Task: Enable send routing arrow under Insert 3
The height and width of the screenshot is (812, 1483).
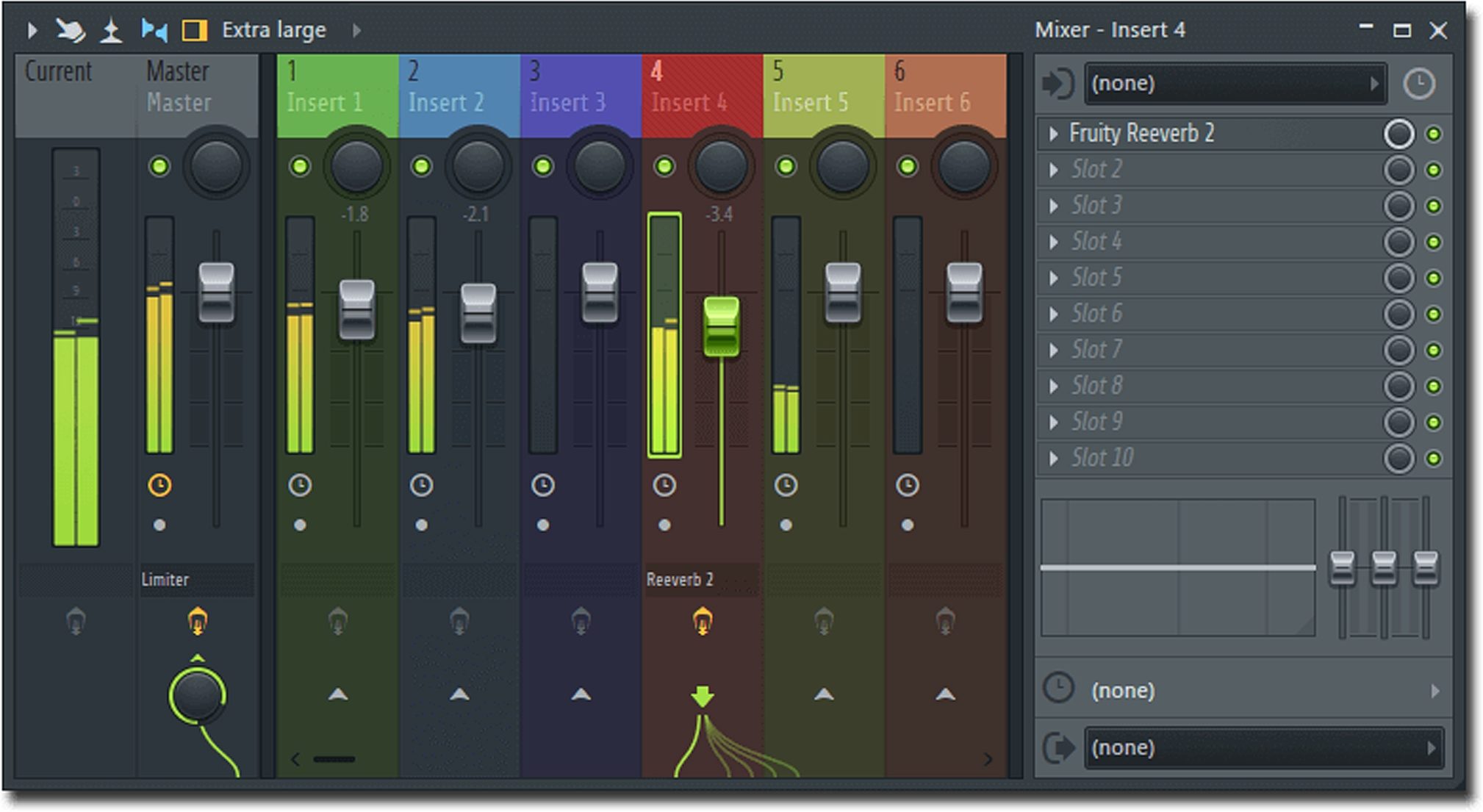Action: point(581,694)
